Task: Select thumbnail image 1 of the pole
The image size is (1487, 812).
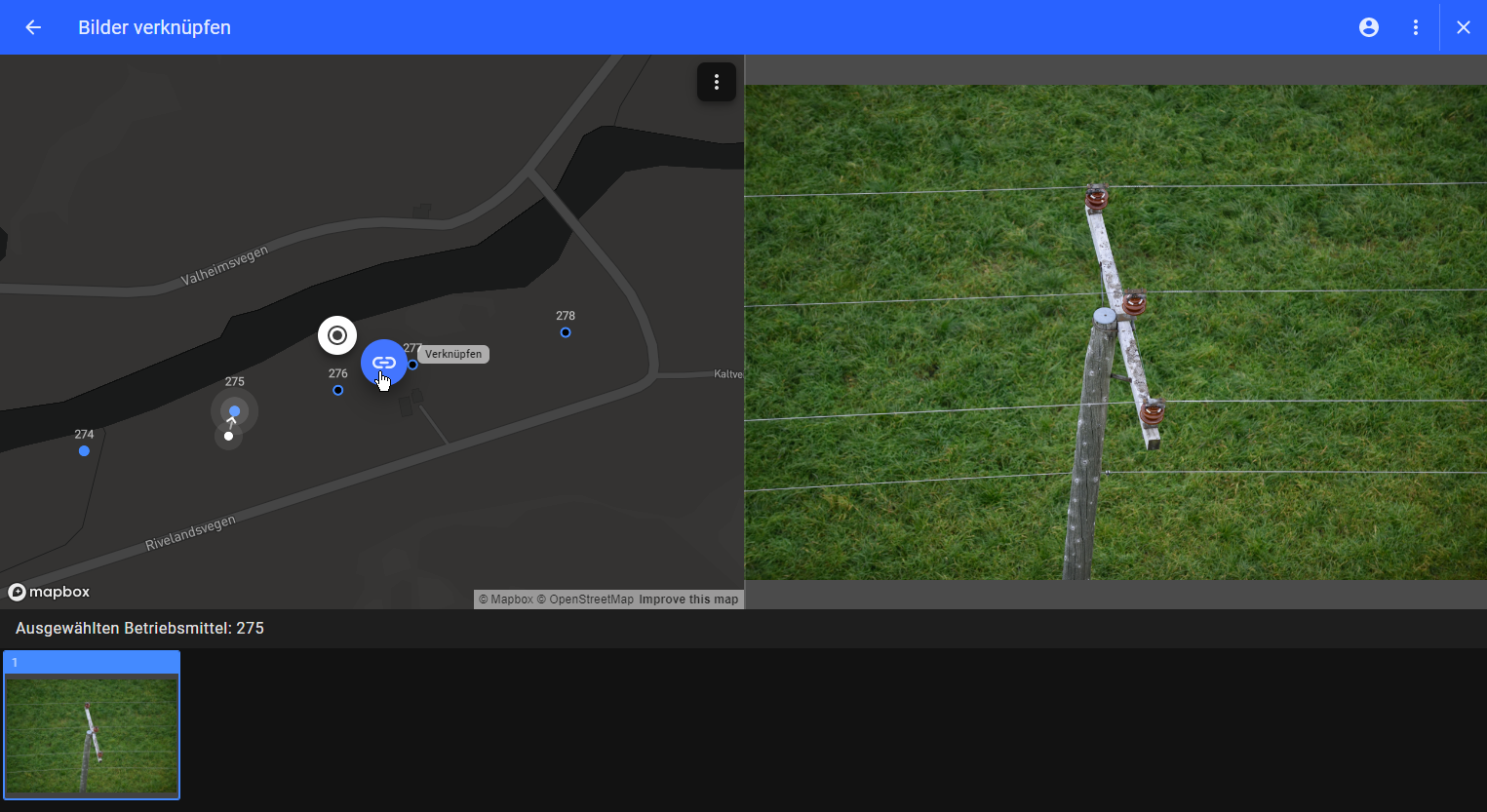Action: [92, 733]
